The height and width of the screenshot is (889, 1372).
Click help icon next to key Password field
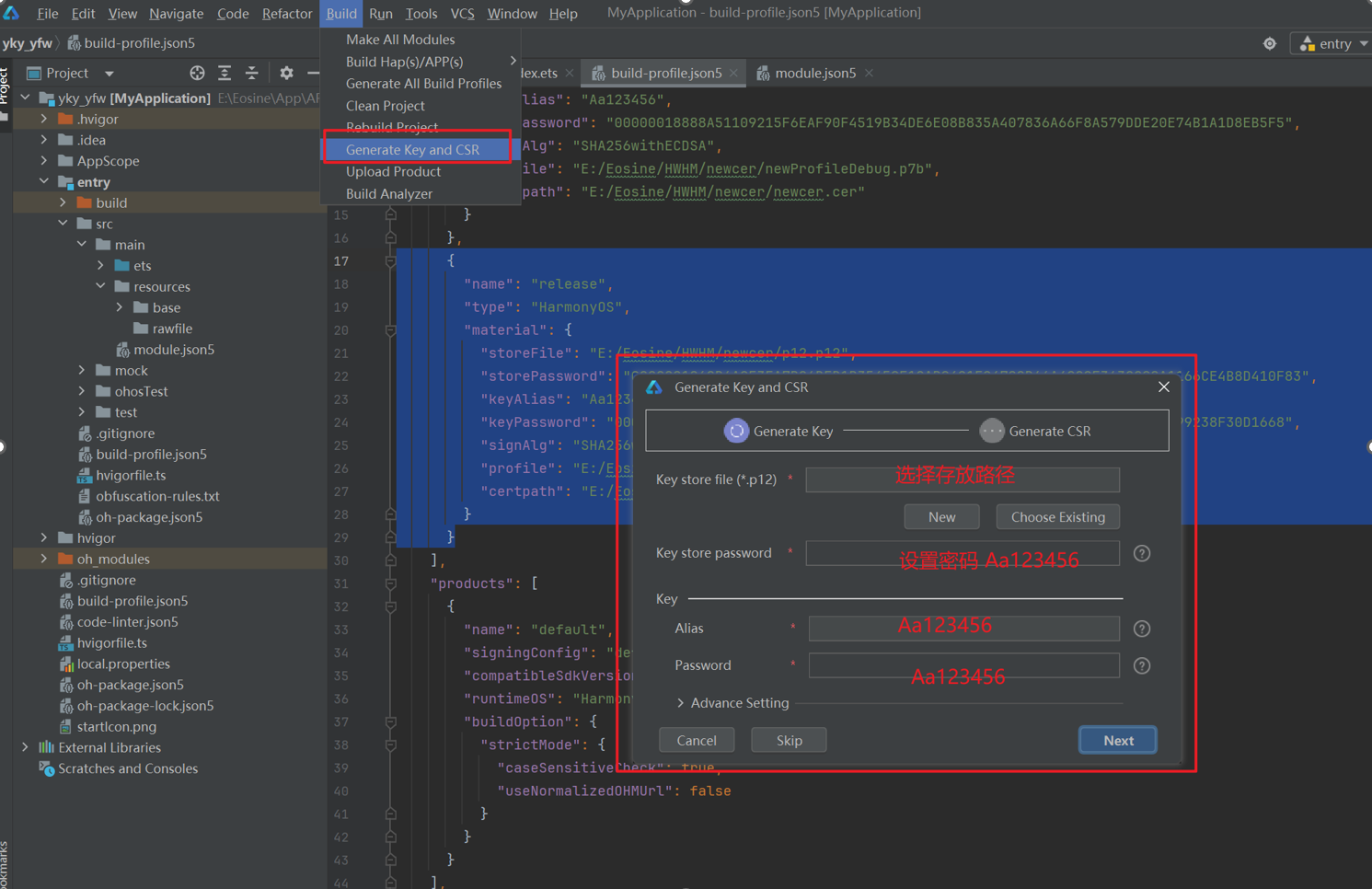tap(1141, 665)
